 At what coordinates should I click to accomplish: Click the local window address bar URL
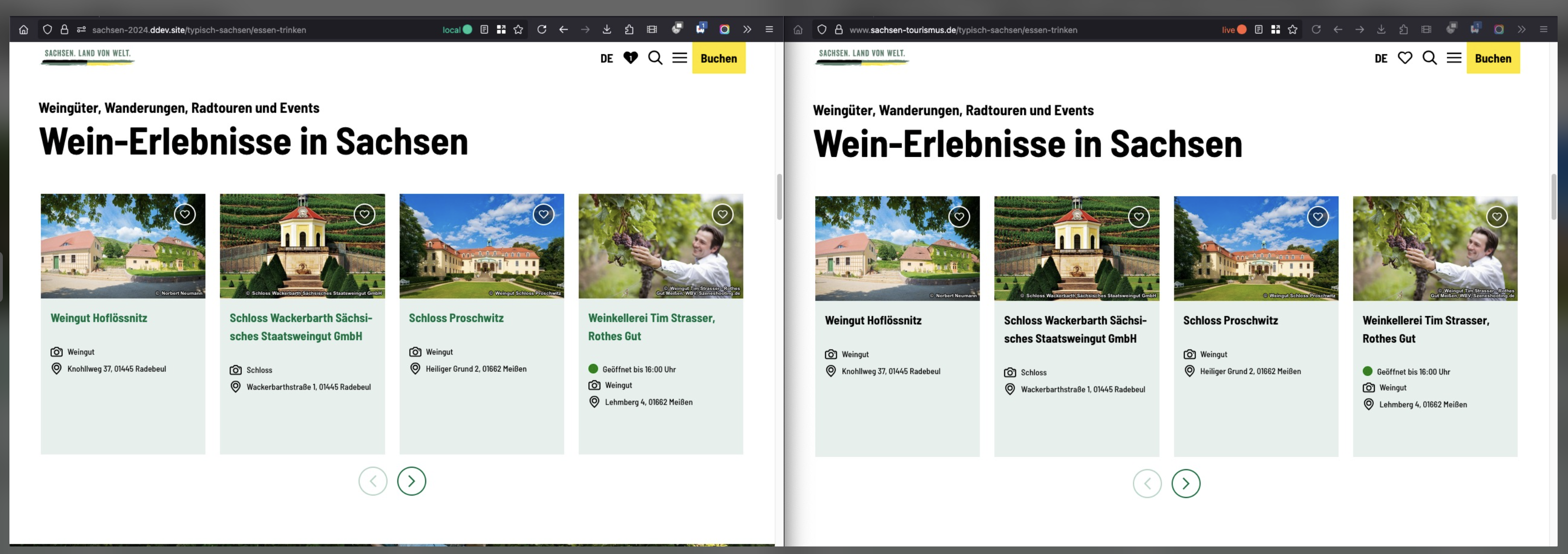[199, 30]
